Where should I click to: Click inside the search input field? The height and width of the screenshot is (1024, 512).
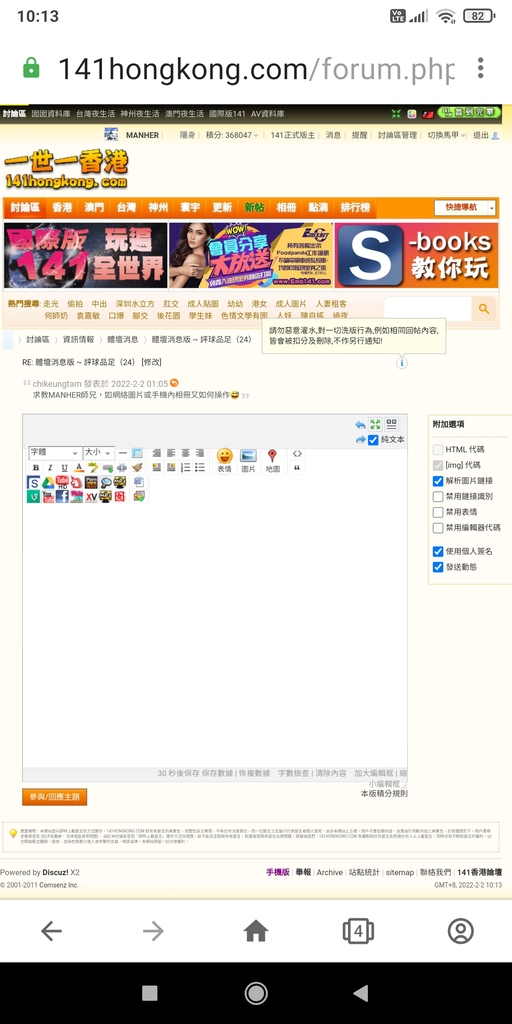[428, 309]
